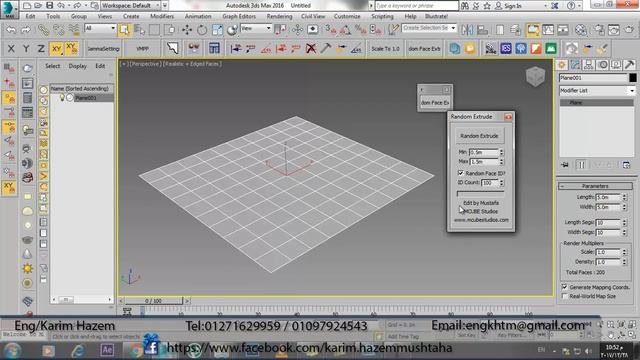The image size is (640, 360).
Task: Toggle Random Face ID checkbox
Action: (x=460, y=173)
